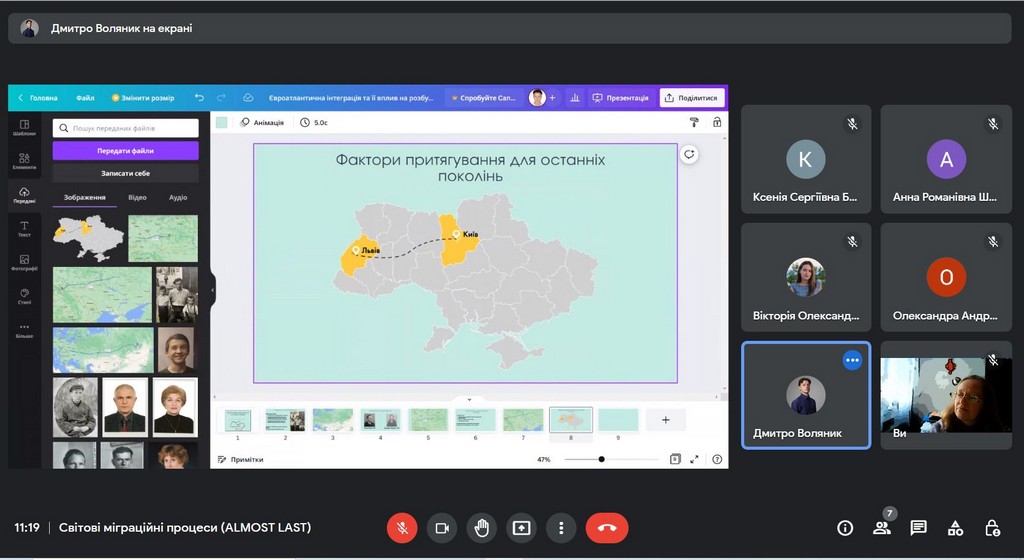Open meeting details info icon

[x=845, y=528]
